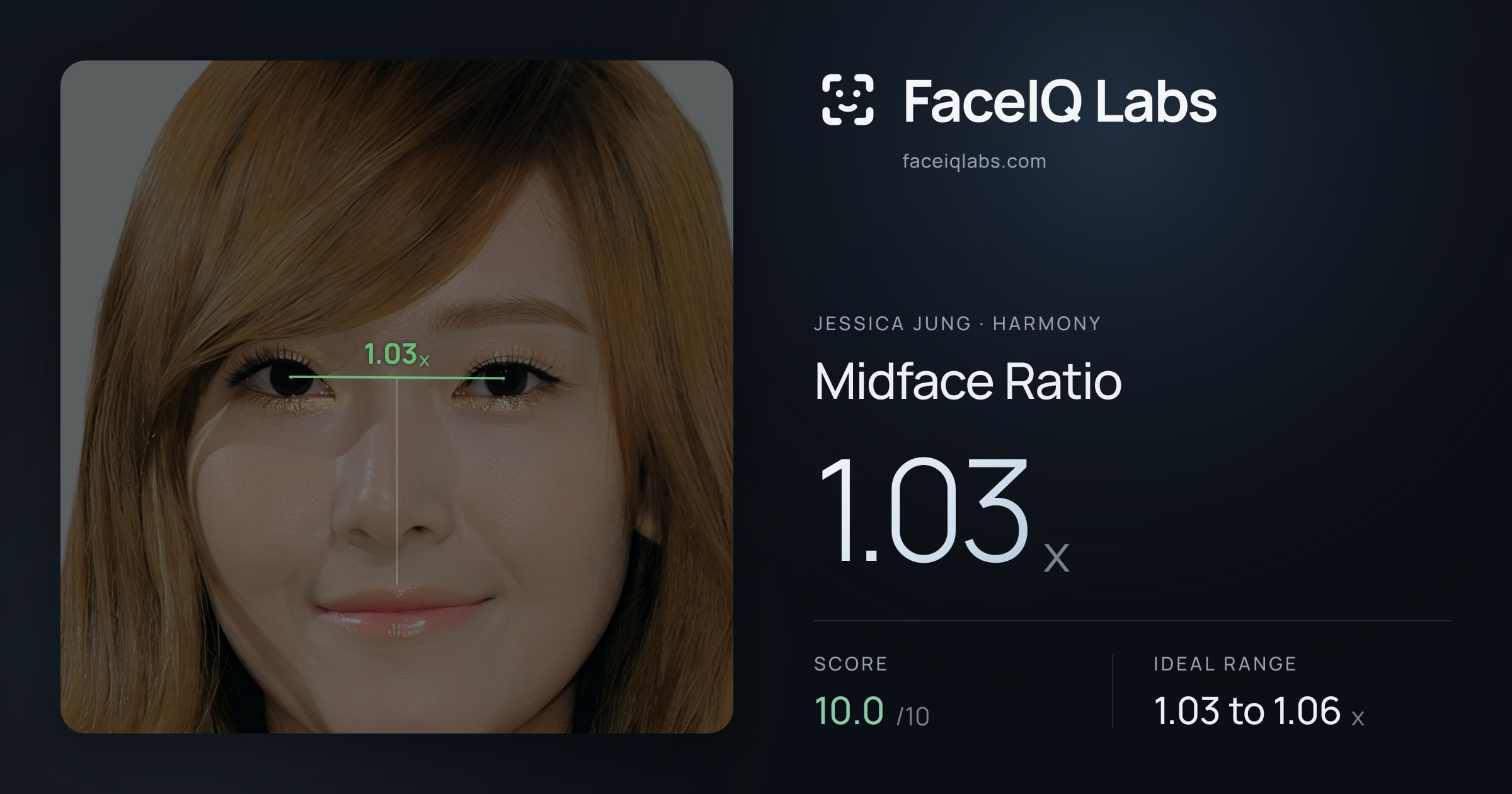Click the 'Midface Ratio' heading
Screen dimensions: 1512x794
(x=968, y=381)
